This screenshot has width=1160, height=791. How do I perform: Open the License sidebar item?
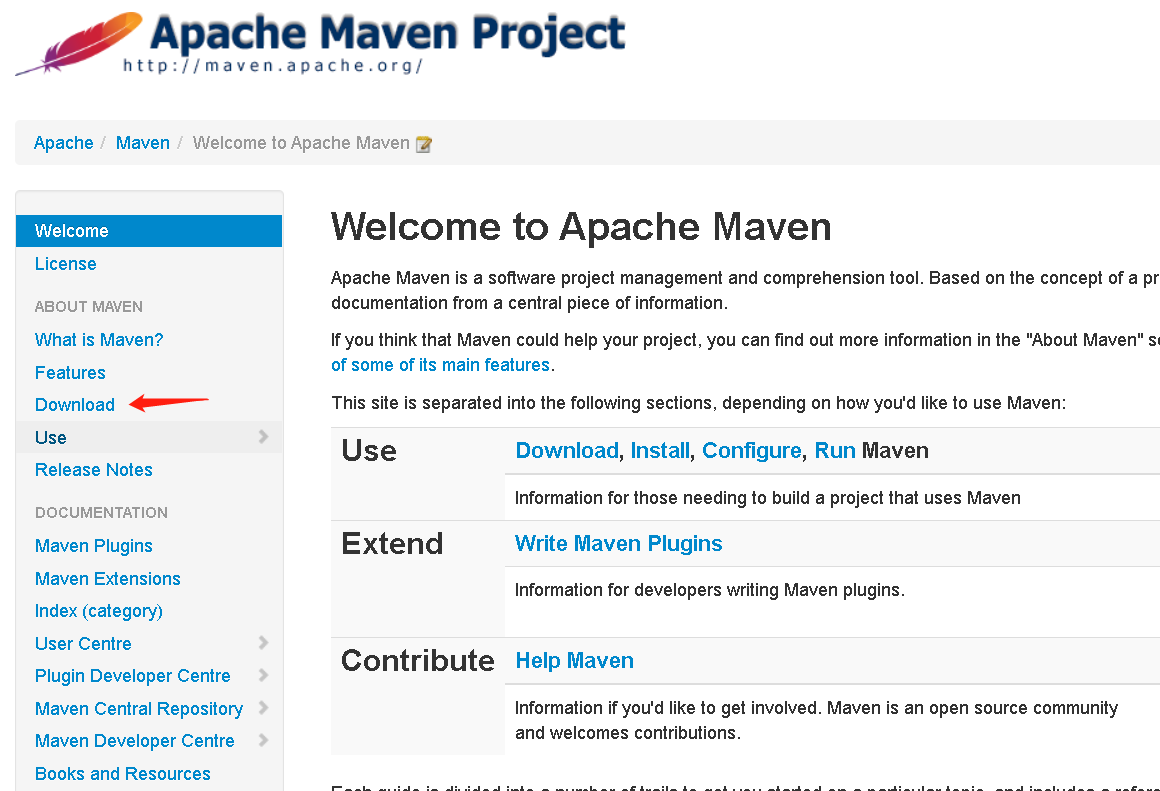click(x=66, y=263)
